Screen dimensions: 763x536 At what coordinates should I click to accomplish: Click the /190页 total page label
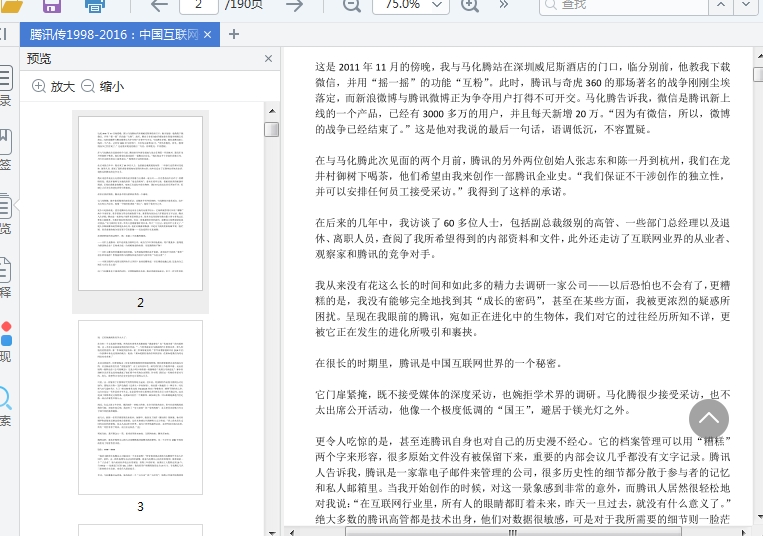coord(244,5)
